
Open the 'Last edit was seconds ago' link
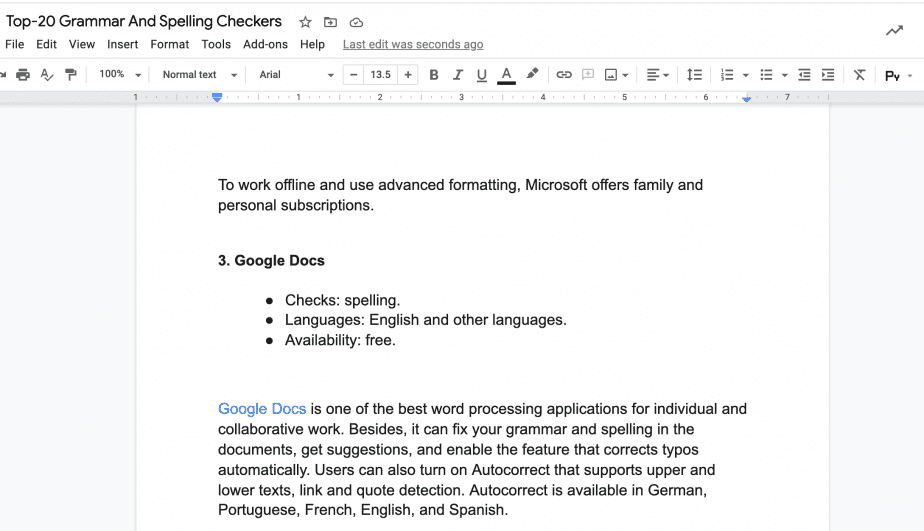pyautogui.click(x=413, y=44)
